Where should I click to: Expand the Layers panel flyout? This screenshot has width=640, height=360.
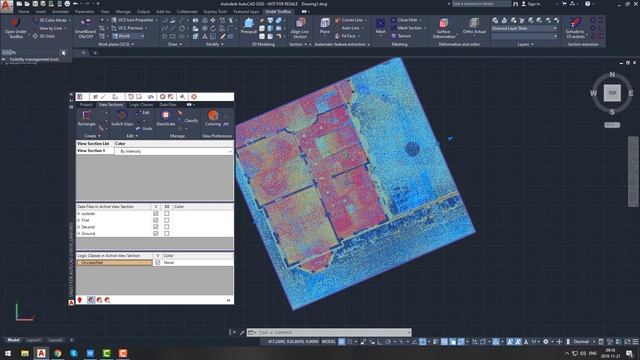click(525, 44)
